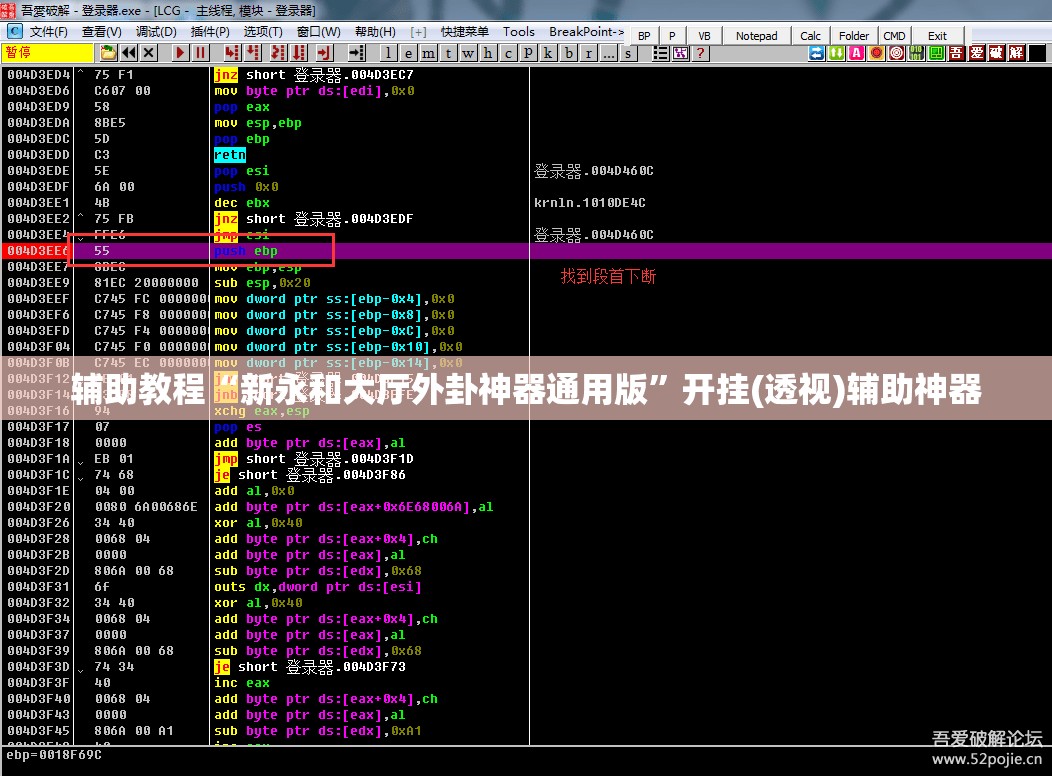Screen dimensions: 1052x776
Task: Open Call stack 'k' button
Action: 548,53
